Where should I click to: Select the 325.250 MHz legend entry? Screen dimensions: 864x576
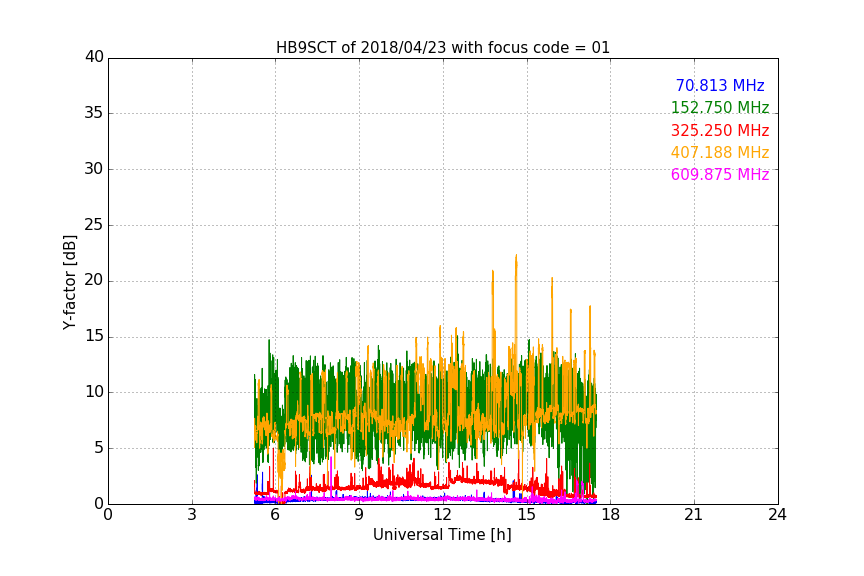[720, 131]
